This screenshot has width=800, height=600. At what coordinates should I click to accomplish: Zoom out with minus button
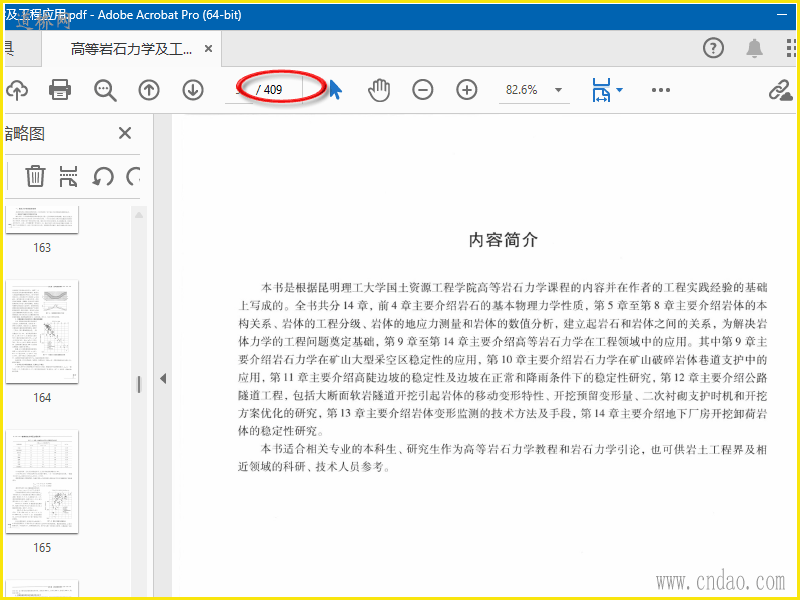[422, 90]
